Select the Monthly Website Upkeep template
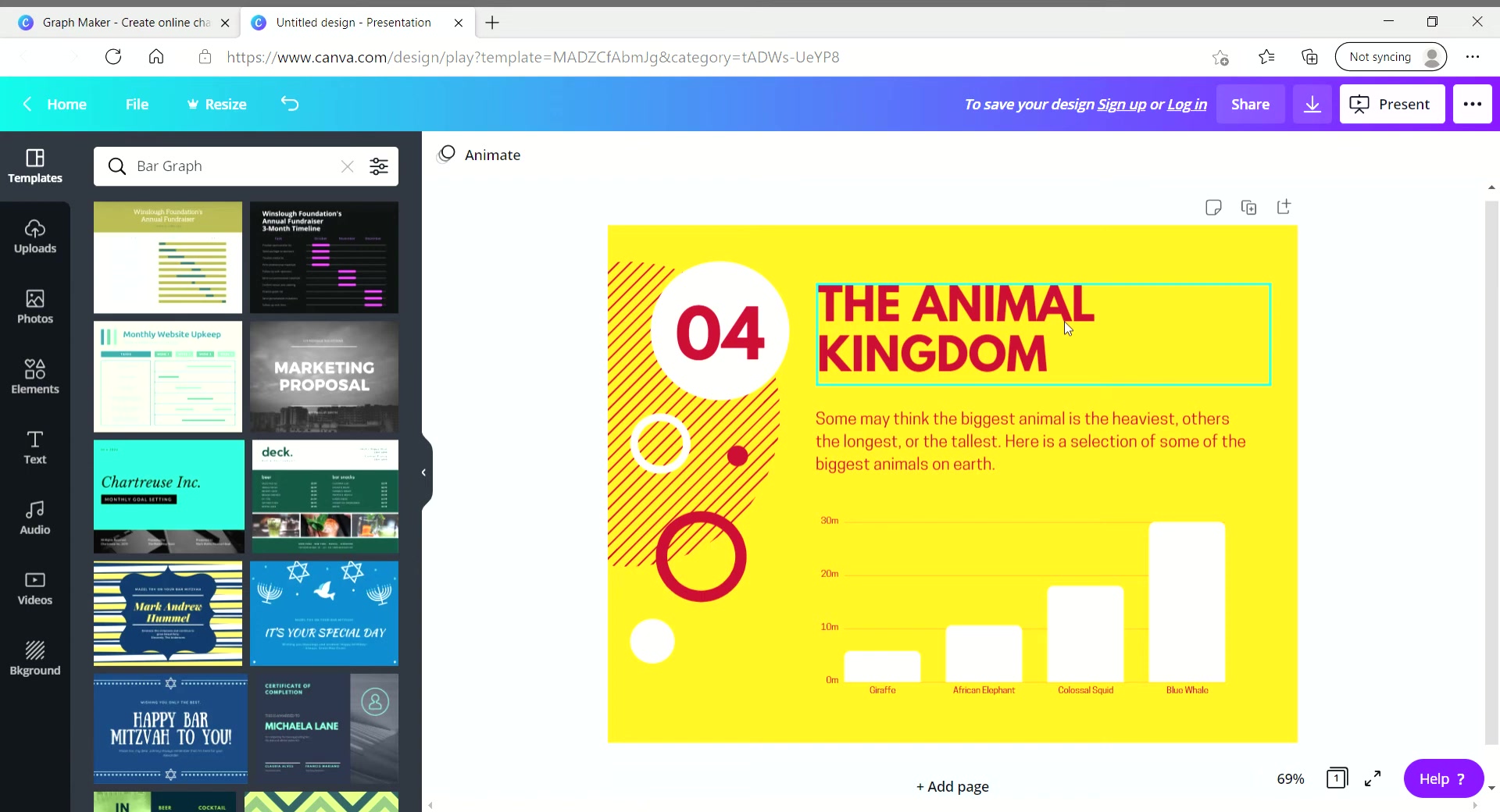 (168, 376)
